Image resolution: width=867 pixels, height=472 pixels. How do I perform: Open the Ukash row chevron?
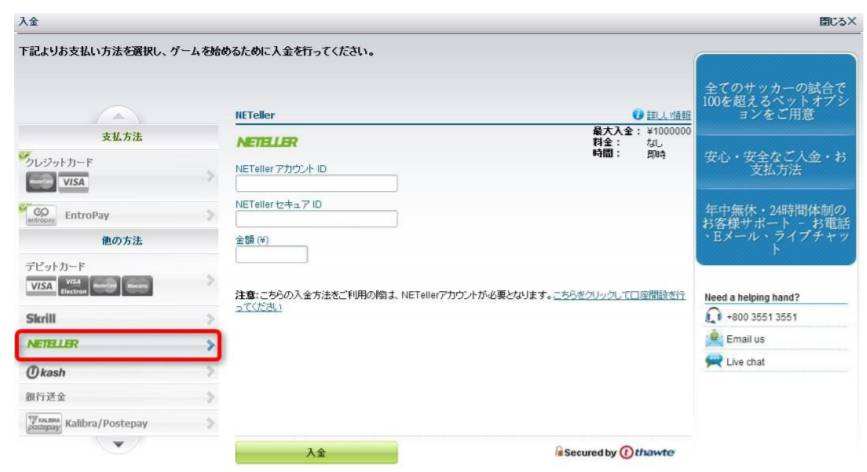tap(210, 371)
